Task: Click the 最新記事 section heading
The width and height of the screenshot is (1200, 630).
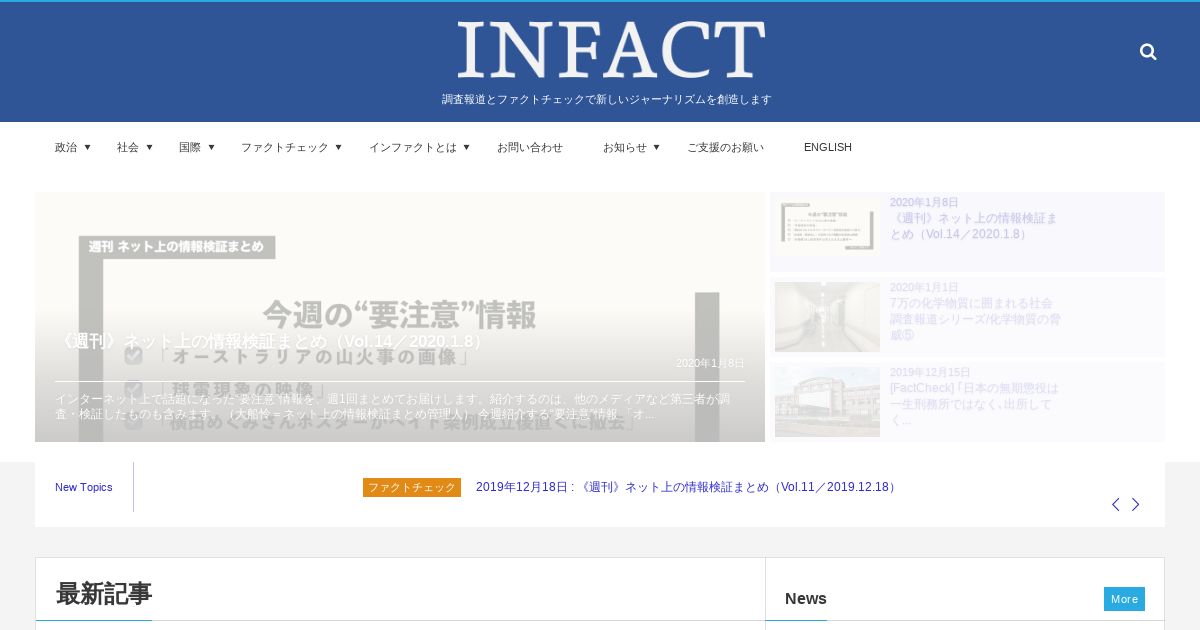Action: [x=104, y=594]
